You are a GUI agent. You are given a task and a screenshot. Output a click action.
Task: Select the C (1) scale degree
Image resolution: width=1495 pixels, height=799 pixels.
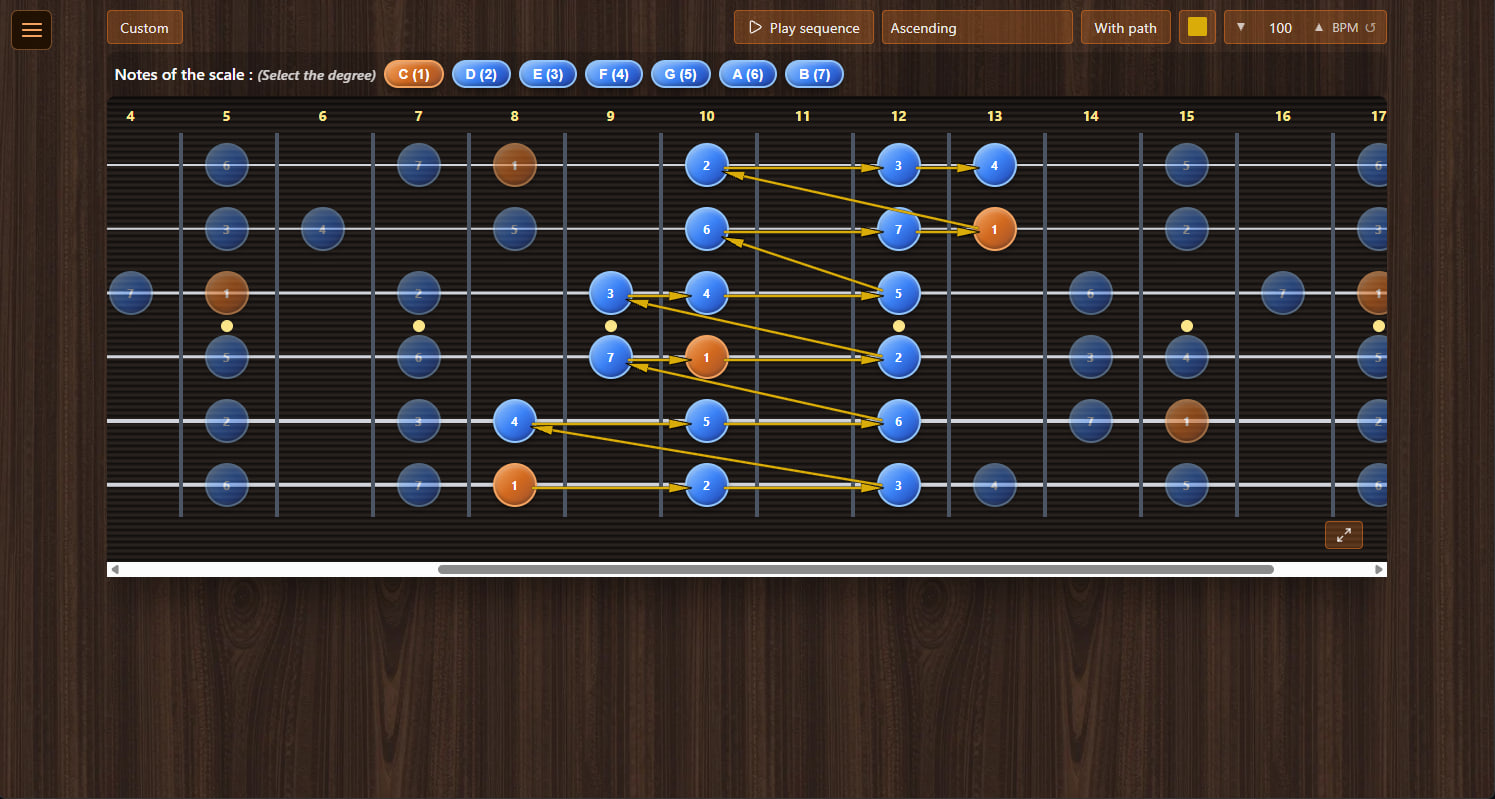[x=414, y=74]
